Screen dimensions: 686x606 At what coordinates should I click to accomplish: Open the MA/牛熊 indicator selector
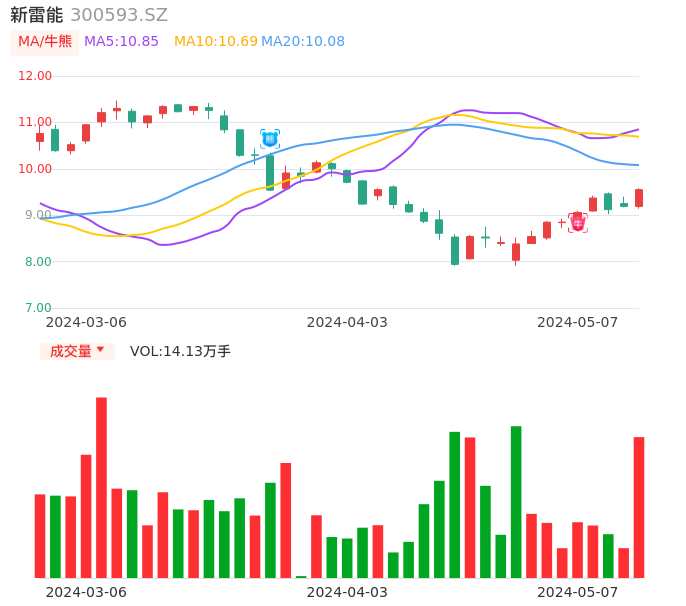(45, 42)
